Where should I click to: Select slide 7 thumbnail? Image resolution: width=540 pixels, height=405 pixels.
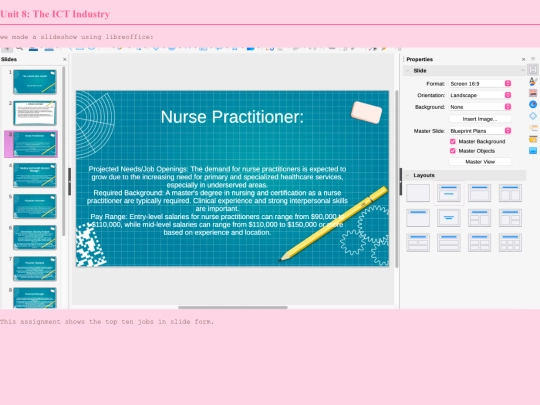tap(35, 269)
